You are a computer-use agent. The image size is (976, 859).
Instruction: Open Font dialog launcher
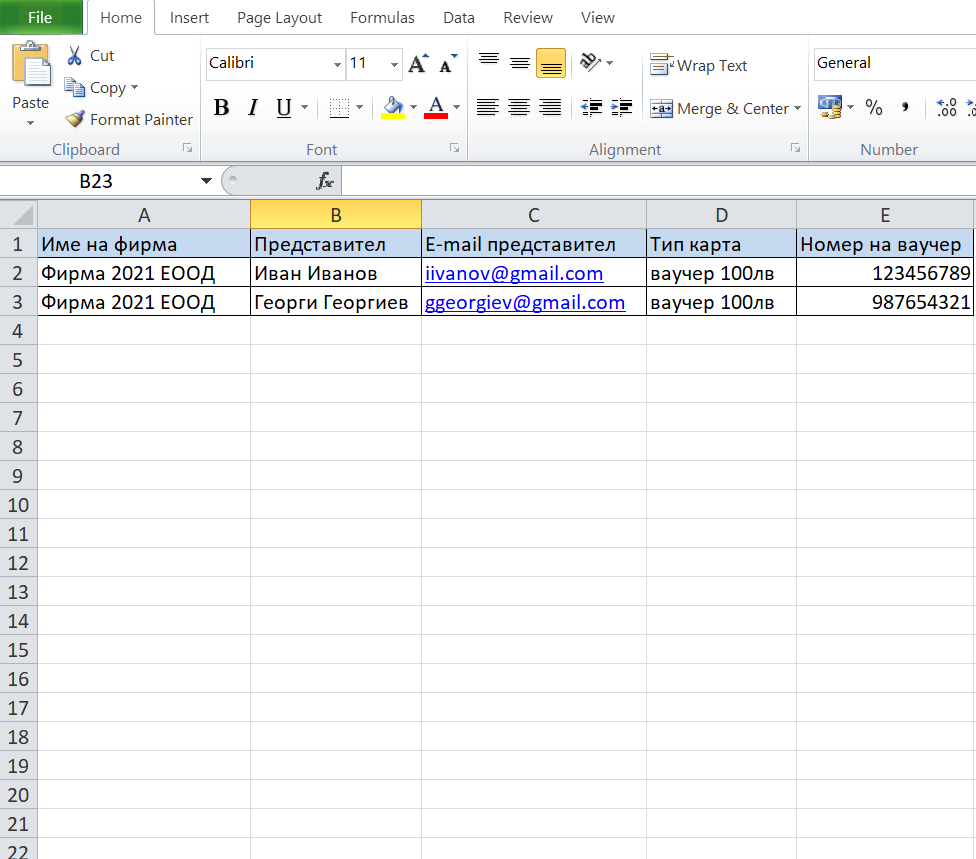point(454,148)
